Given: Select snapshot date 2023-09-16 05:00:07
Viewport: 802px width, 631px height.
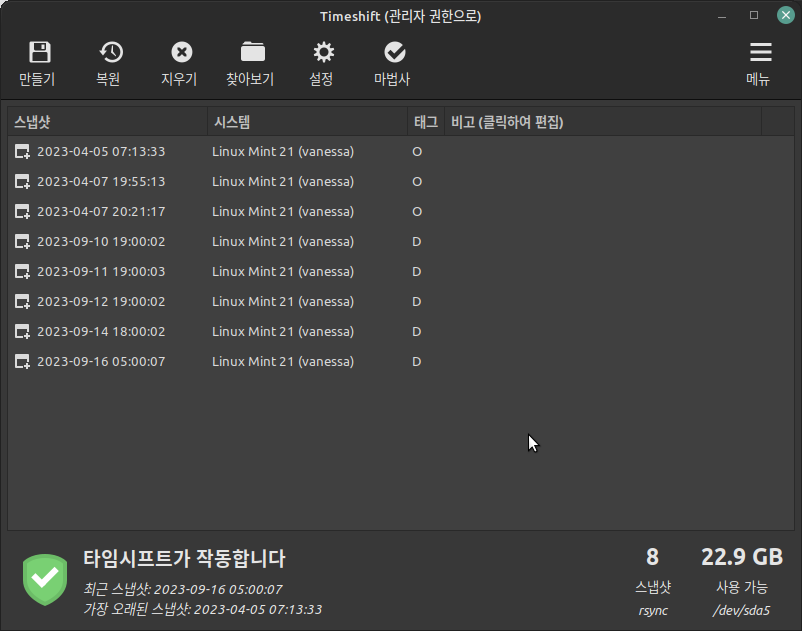Looking at the screenshot, I should (x=101, y=362).
